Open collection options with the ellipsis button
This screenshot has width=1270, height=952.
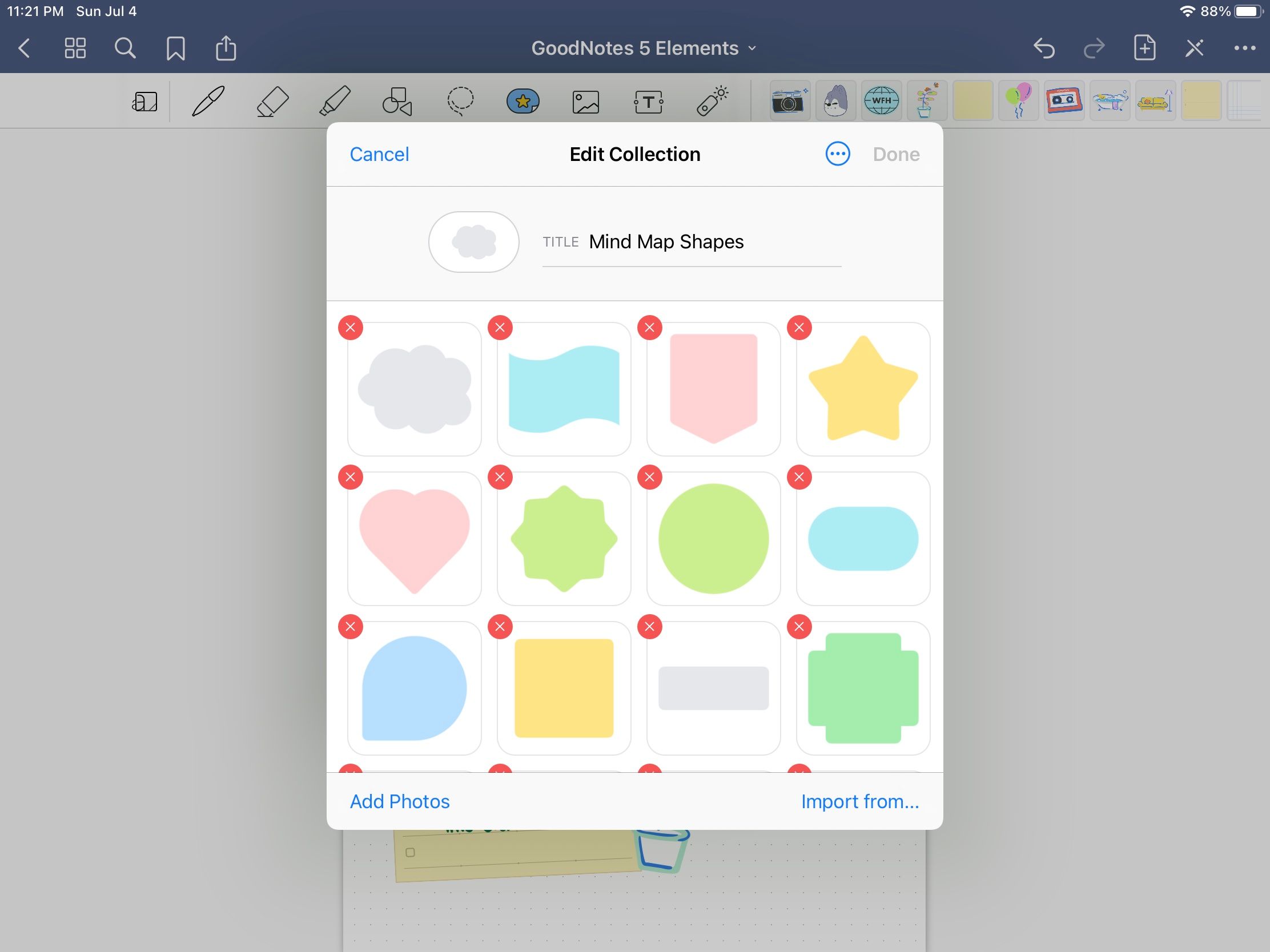point(837,154)
